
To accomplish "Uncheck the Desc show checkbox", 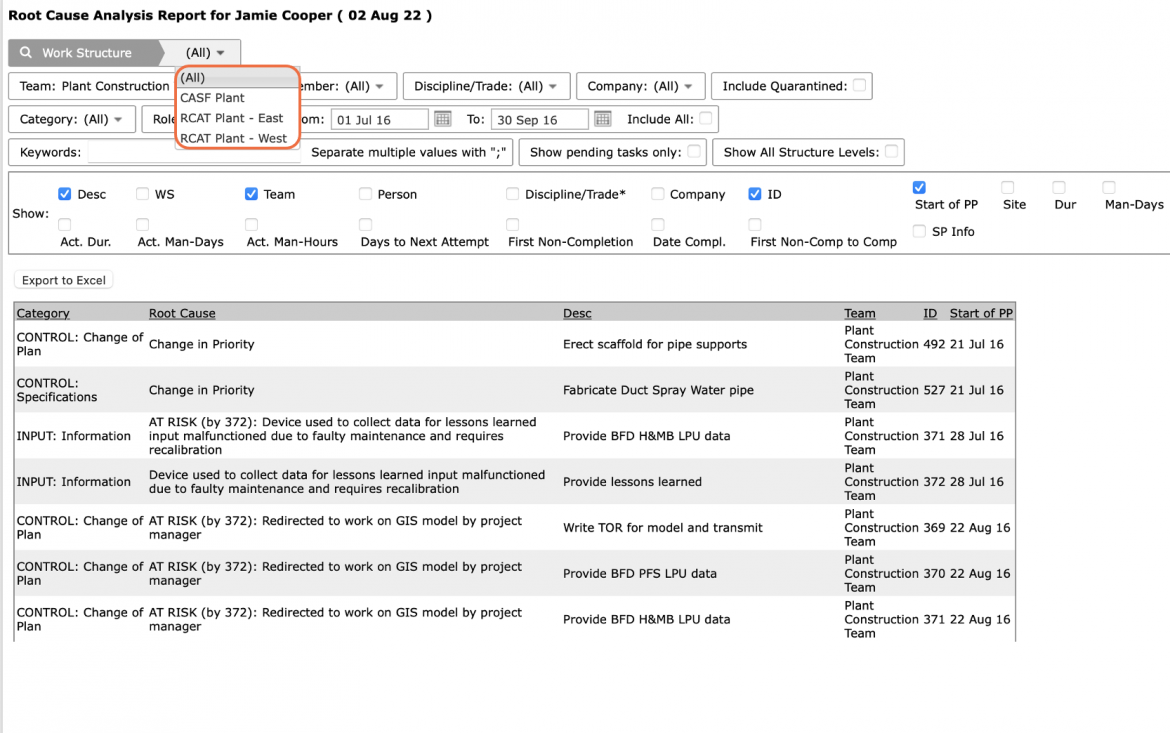I will 65,194.
